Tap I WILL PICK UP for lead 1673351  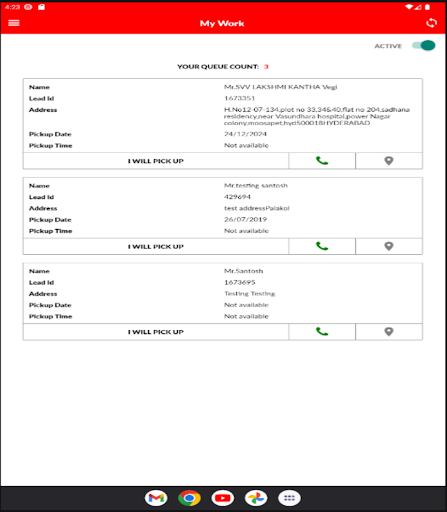click(156, 161)
